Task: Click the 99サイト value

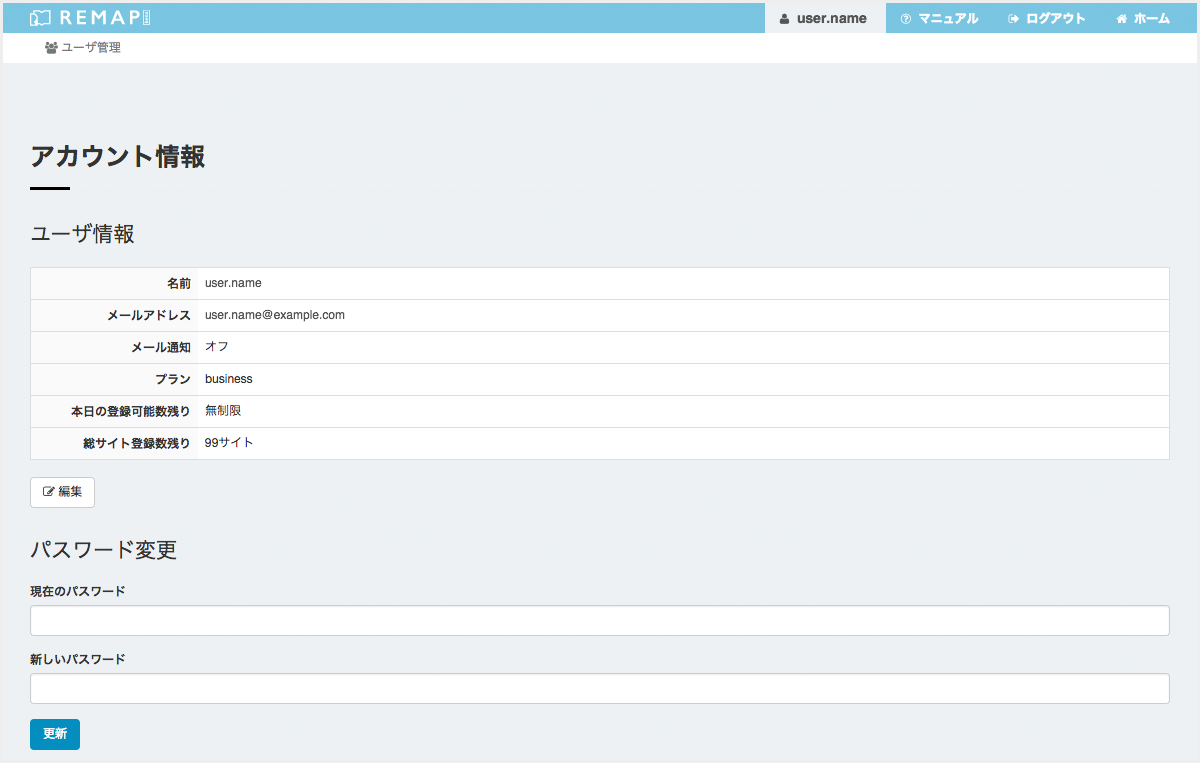Action: click(229, 443)
